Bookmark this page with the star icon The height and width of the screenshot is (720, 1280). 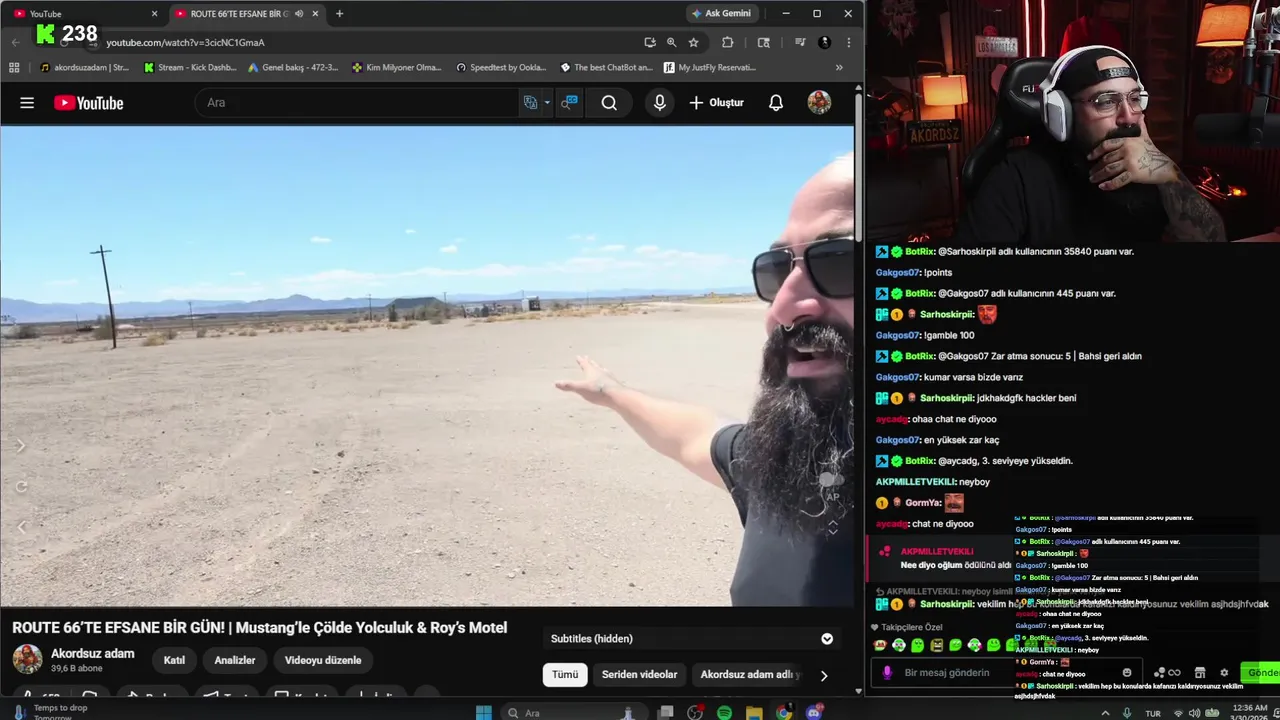coord(693,43)
